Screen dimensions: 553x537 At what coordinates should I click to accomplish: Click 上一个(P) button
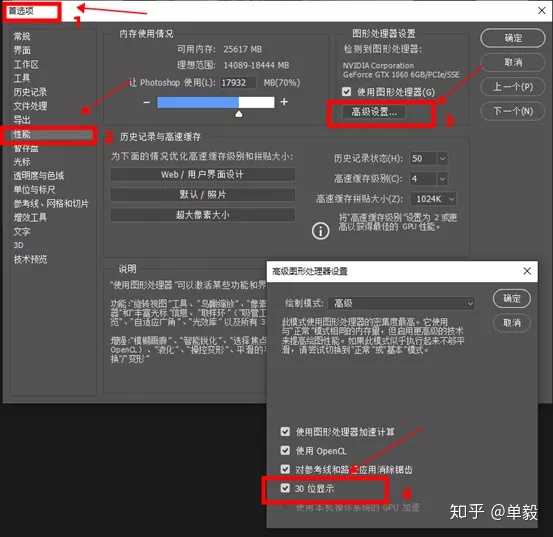(x=512, y=87)
